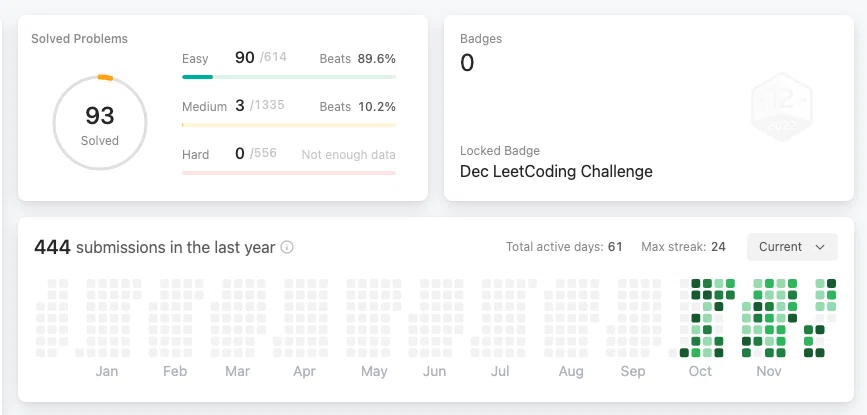Open Dec LeetCoding Challenge locked badge

(x=556, y=171)
